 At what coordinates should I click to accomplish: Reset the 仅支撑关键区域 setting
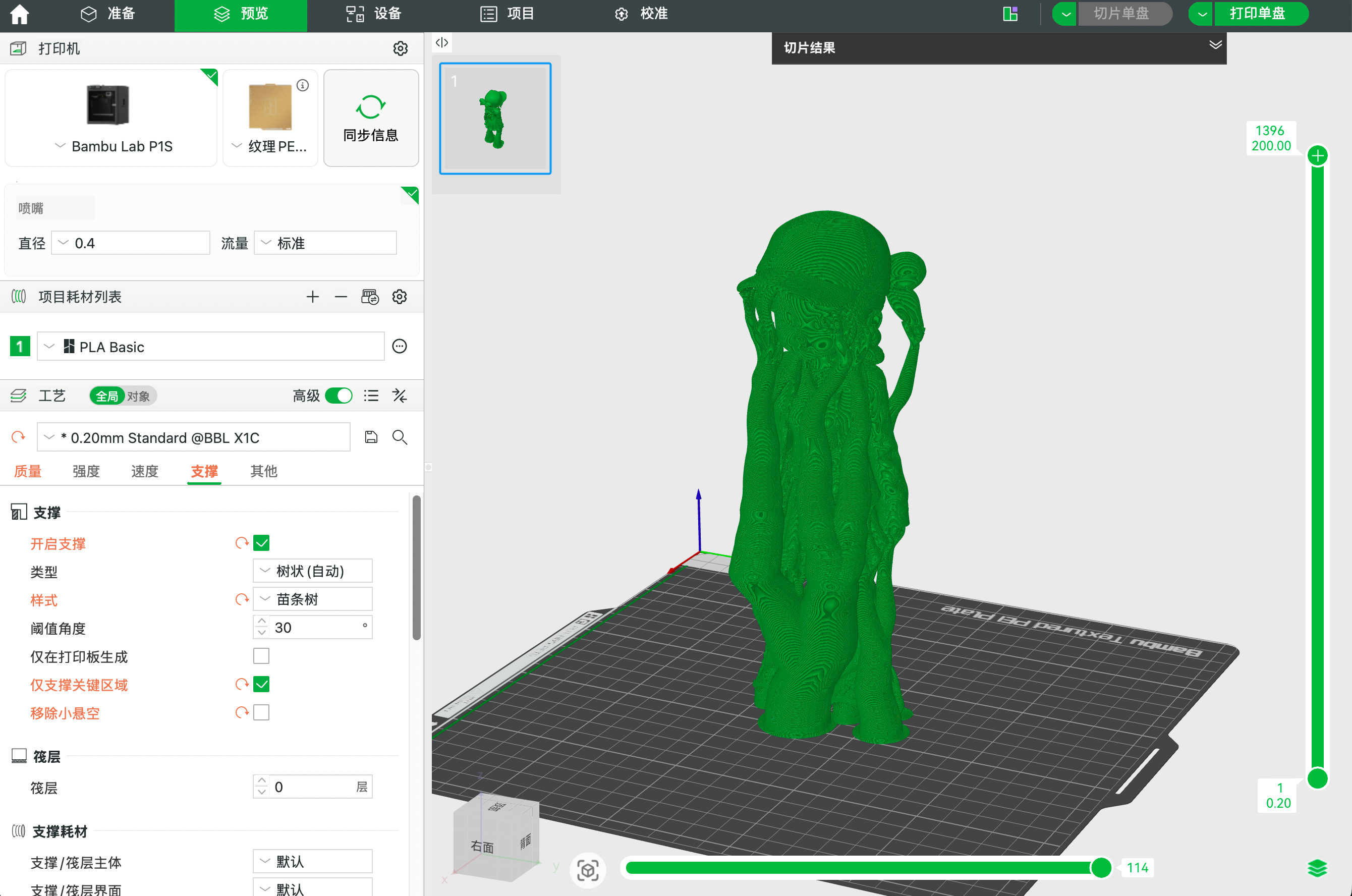click(242, 684)
